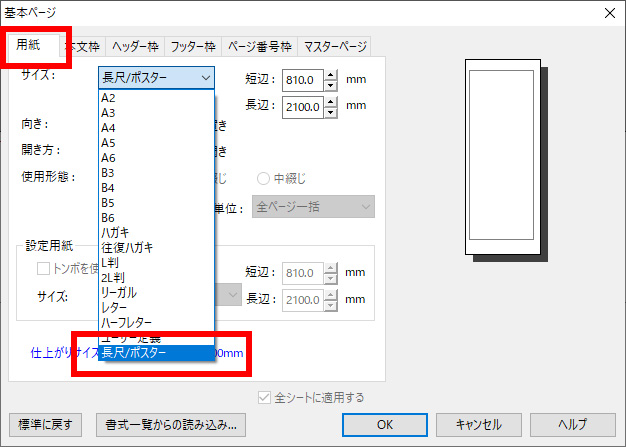
Task: Choose B6 from the size list
Action: (156, 218)
